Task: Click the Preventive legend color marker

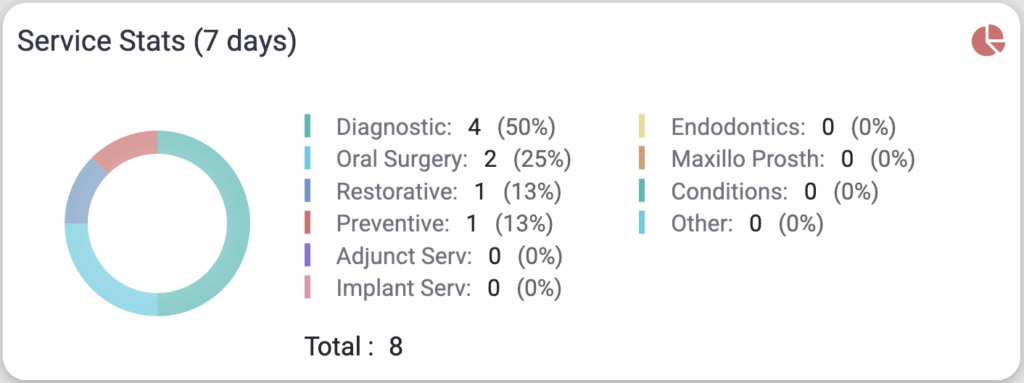Action: 307,223
